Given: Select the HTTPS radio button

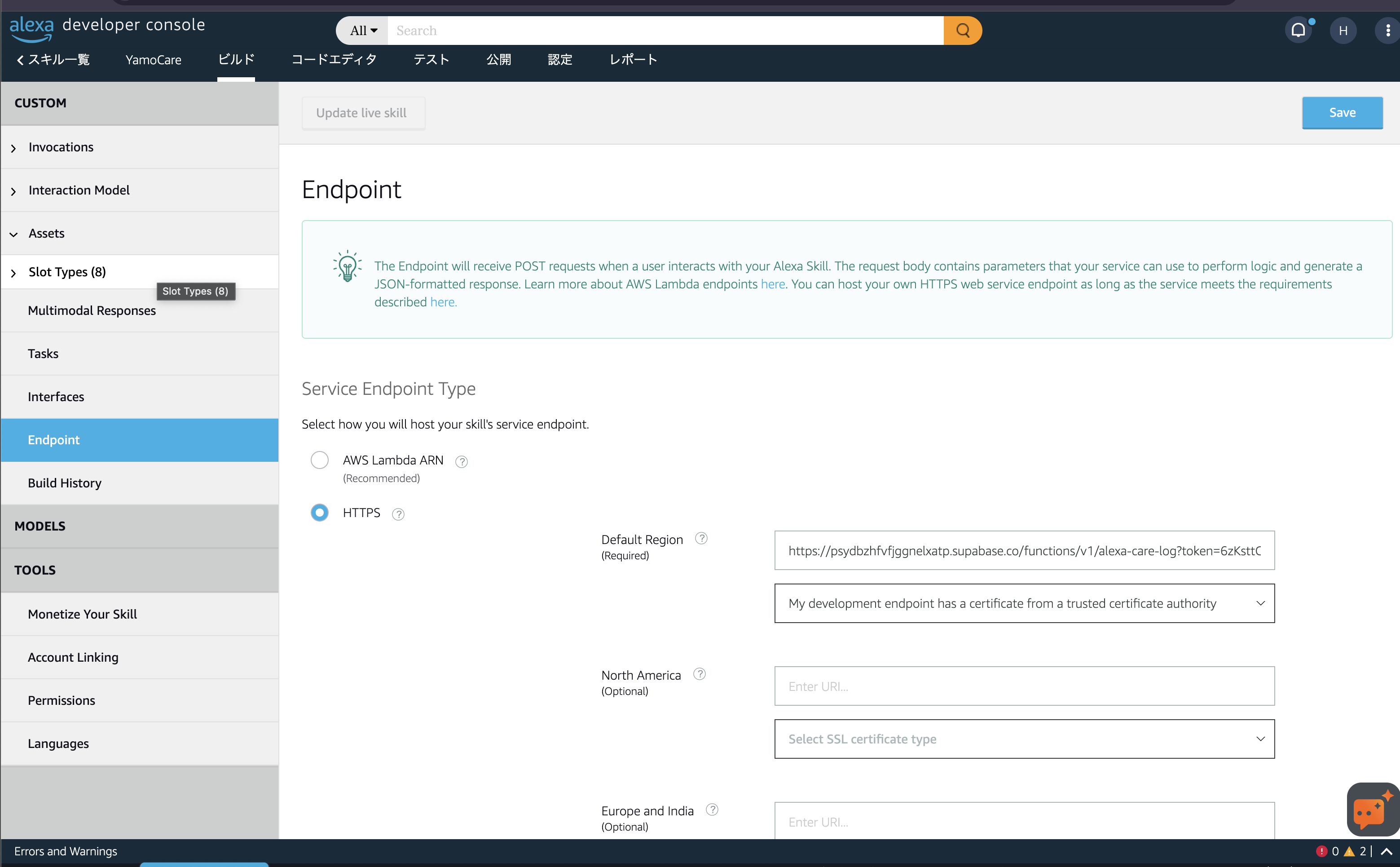Looking at the screenshot, I should [x=319, y=512].
